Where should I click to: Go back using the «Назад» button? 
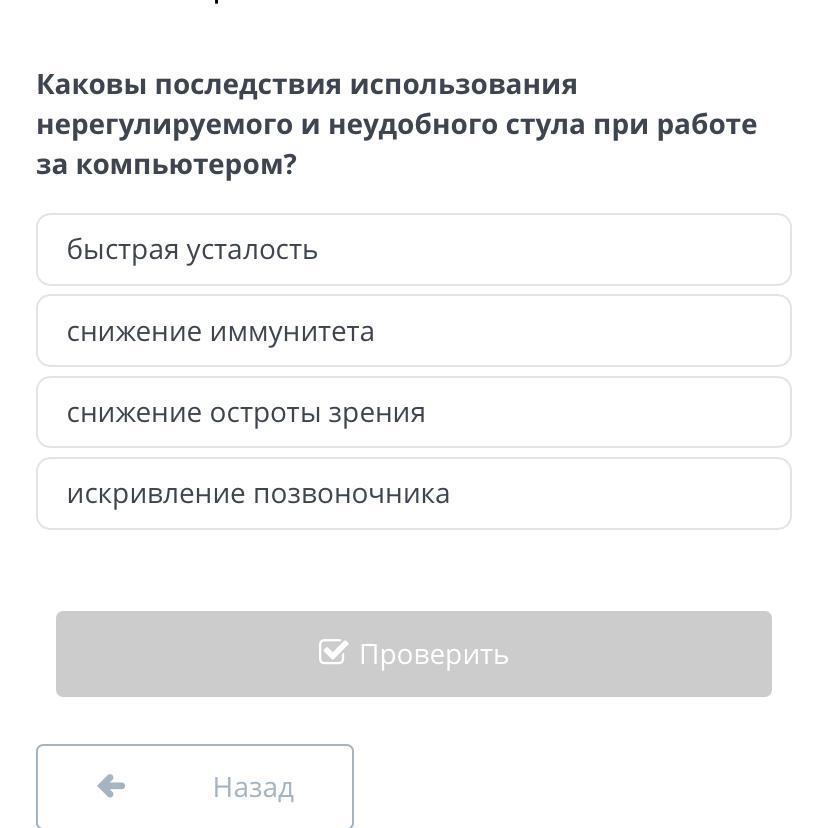point(195,786)
